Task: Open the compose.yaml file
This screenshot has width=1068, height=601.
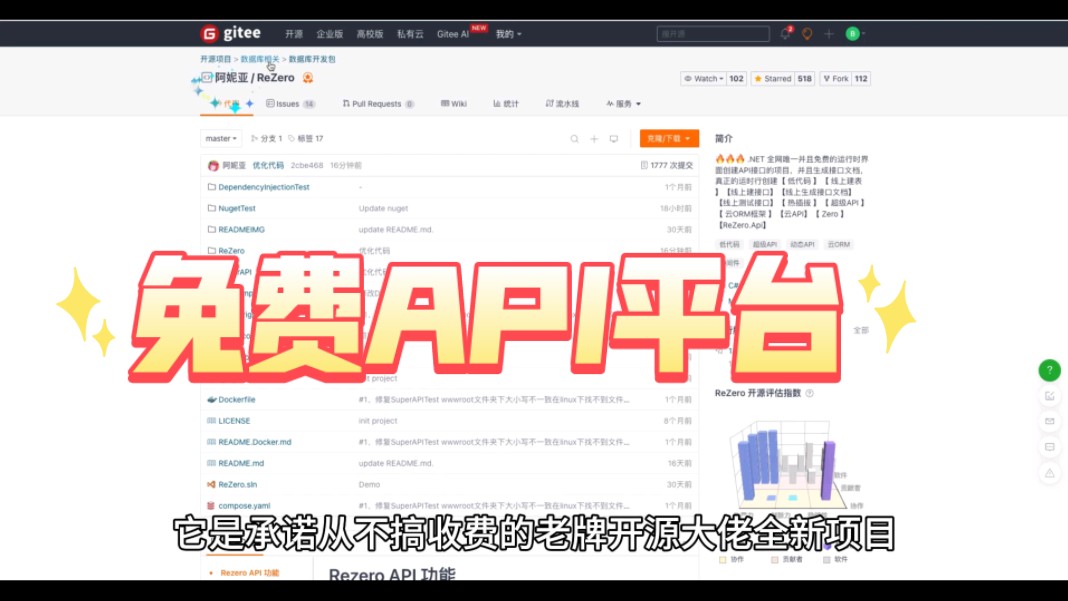Action: 244,506
